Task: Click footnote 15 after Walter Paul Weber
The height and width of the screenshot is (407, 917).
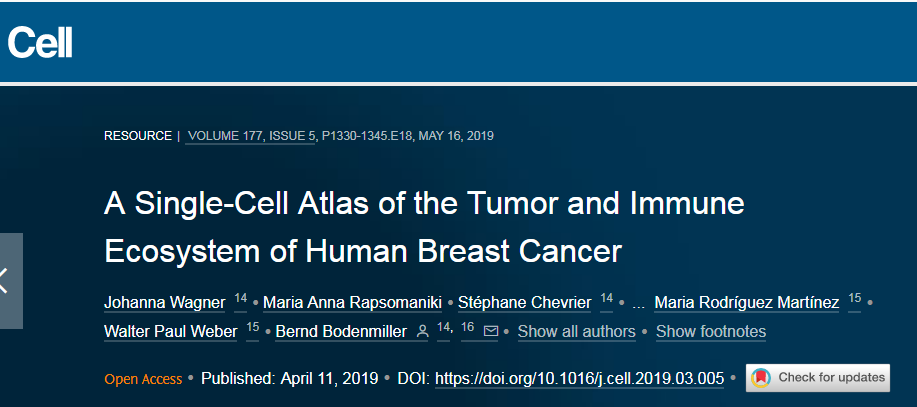Action: 253,327
